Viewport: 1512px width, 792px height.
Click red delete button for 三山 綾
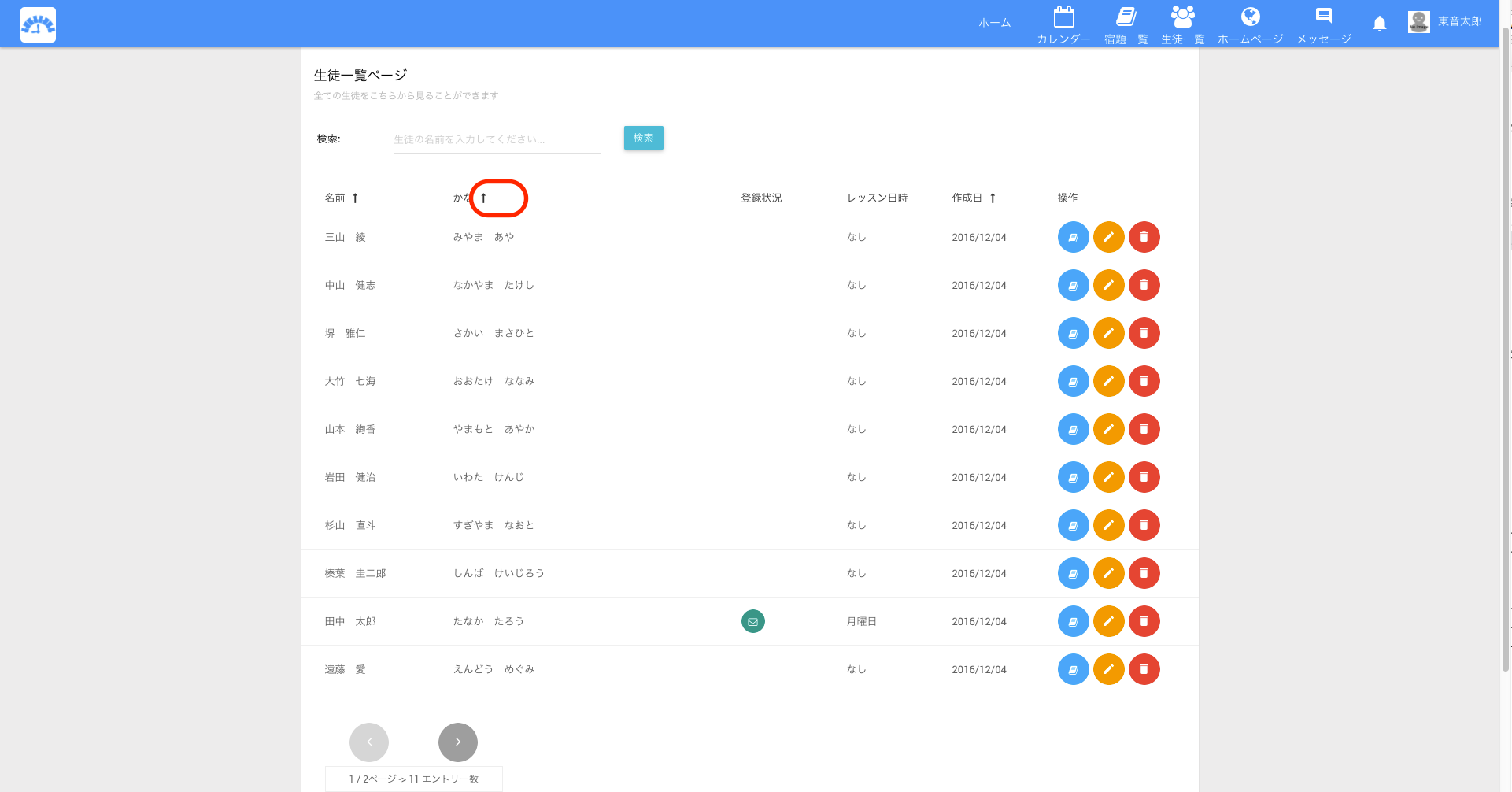coord(1144,237)
